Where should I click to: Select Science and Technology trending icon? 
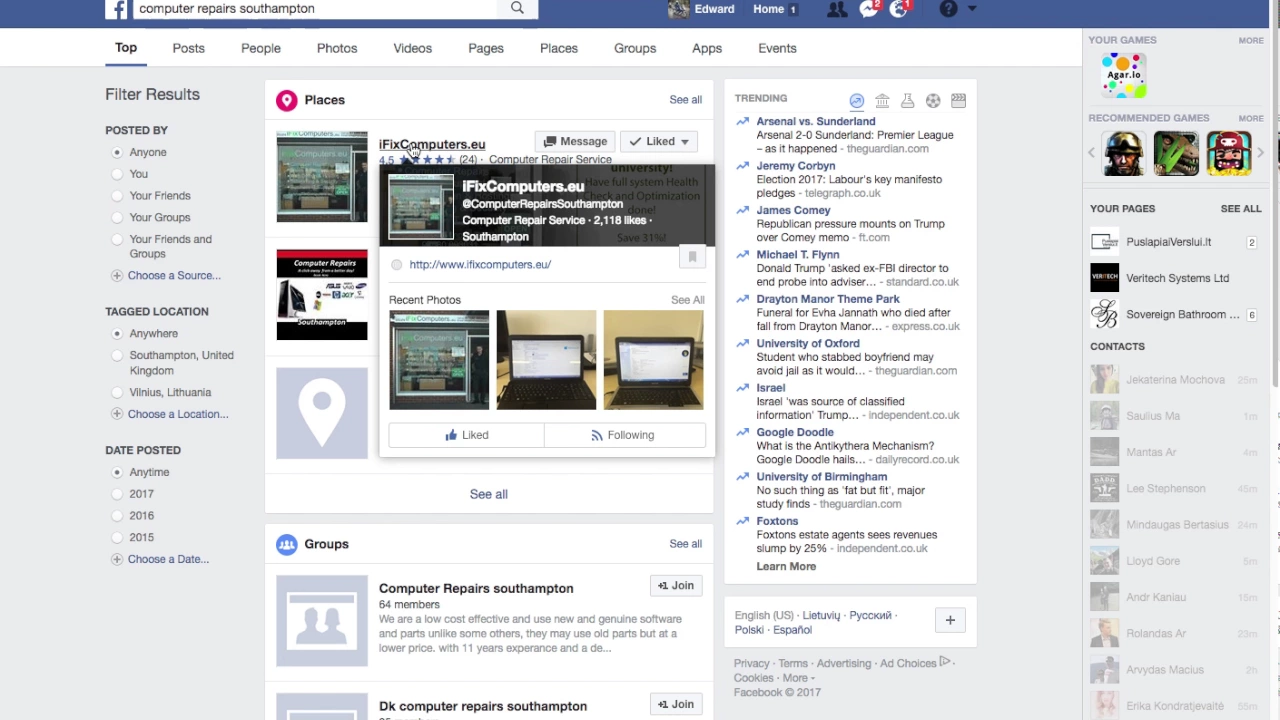pos(907,100)
